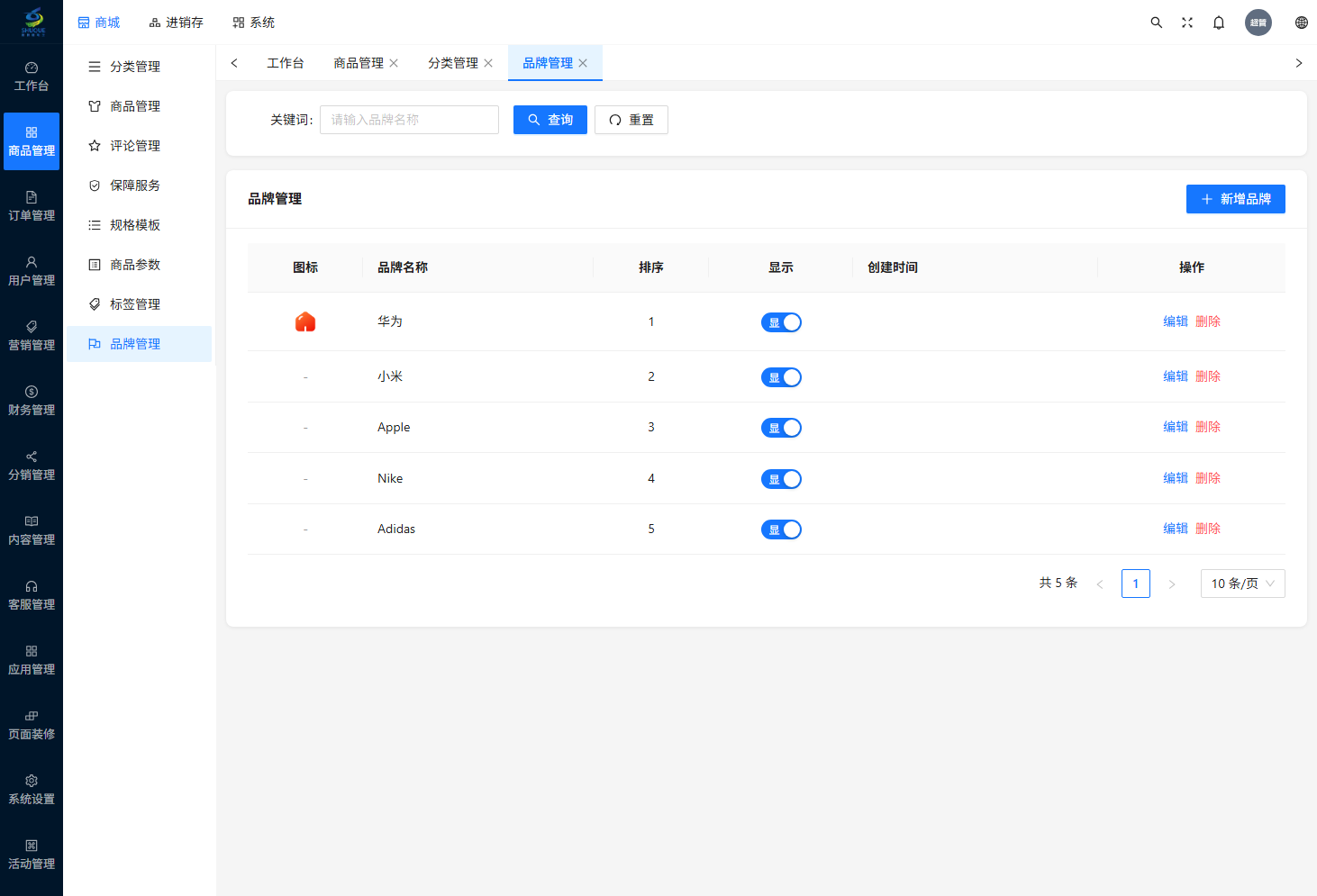
Task: Open 评论管理 in the submenu
Action: [139, 146]
